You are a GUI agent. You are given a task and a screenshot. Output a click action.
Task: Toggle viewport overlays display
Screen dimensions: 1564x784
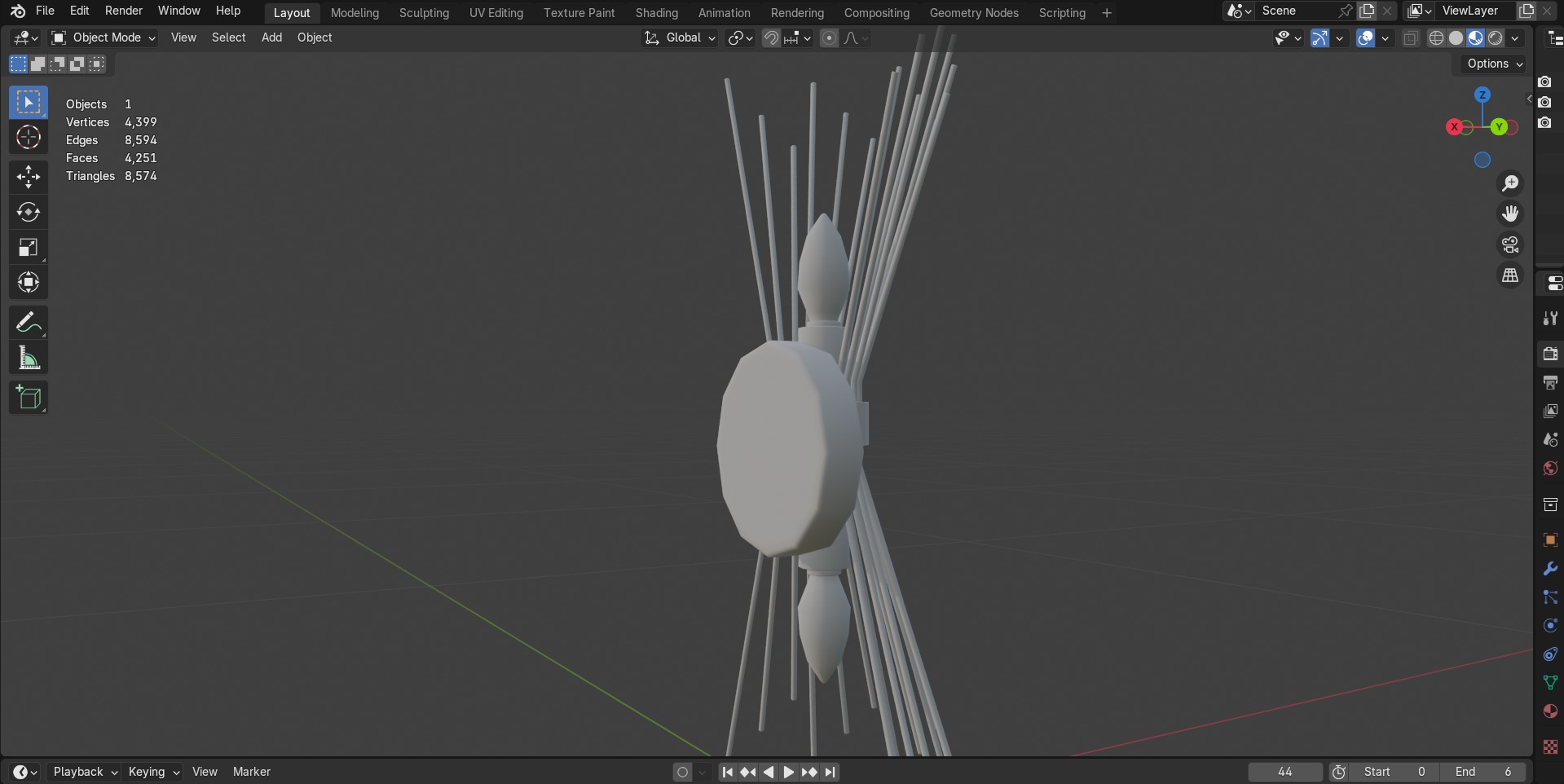point(1365,38)
